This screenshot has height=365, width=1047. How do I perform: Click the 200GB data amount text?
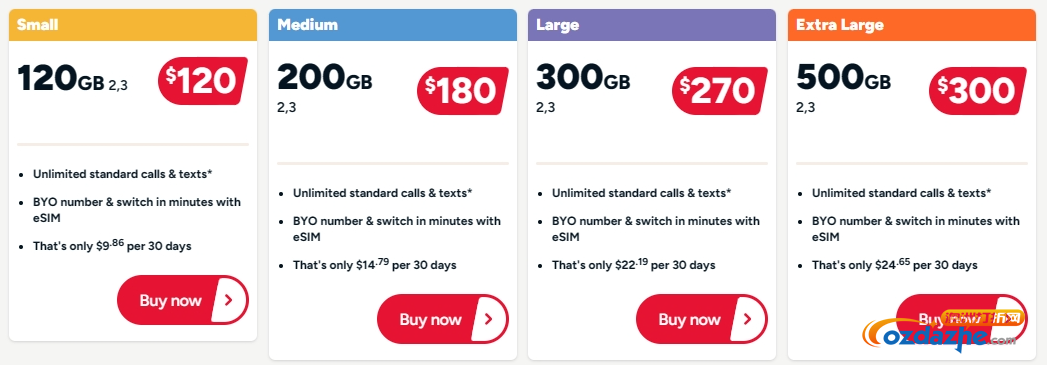pos(325,77)
